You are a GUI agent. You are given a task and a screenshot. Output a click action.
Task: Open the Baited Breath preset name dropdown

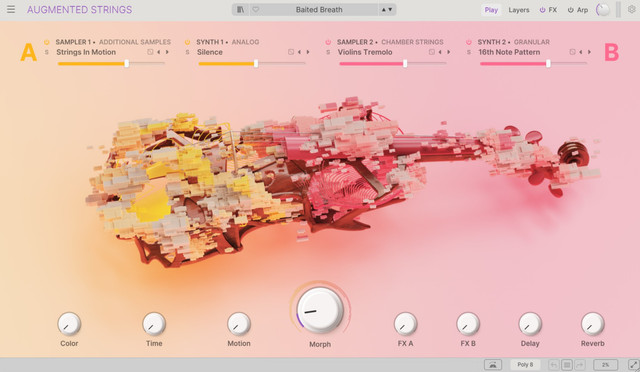tap(319, 9)
